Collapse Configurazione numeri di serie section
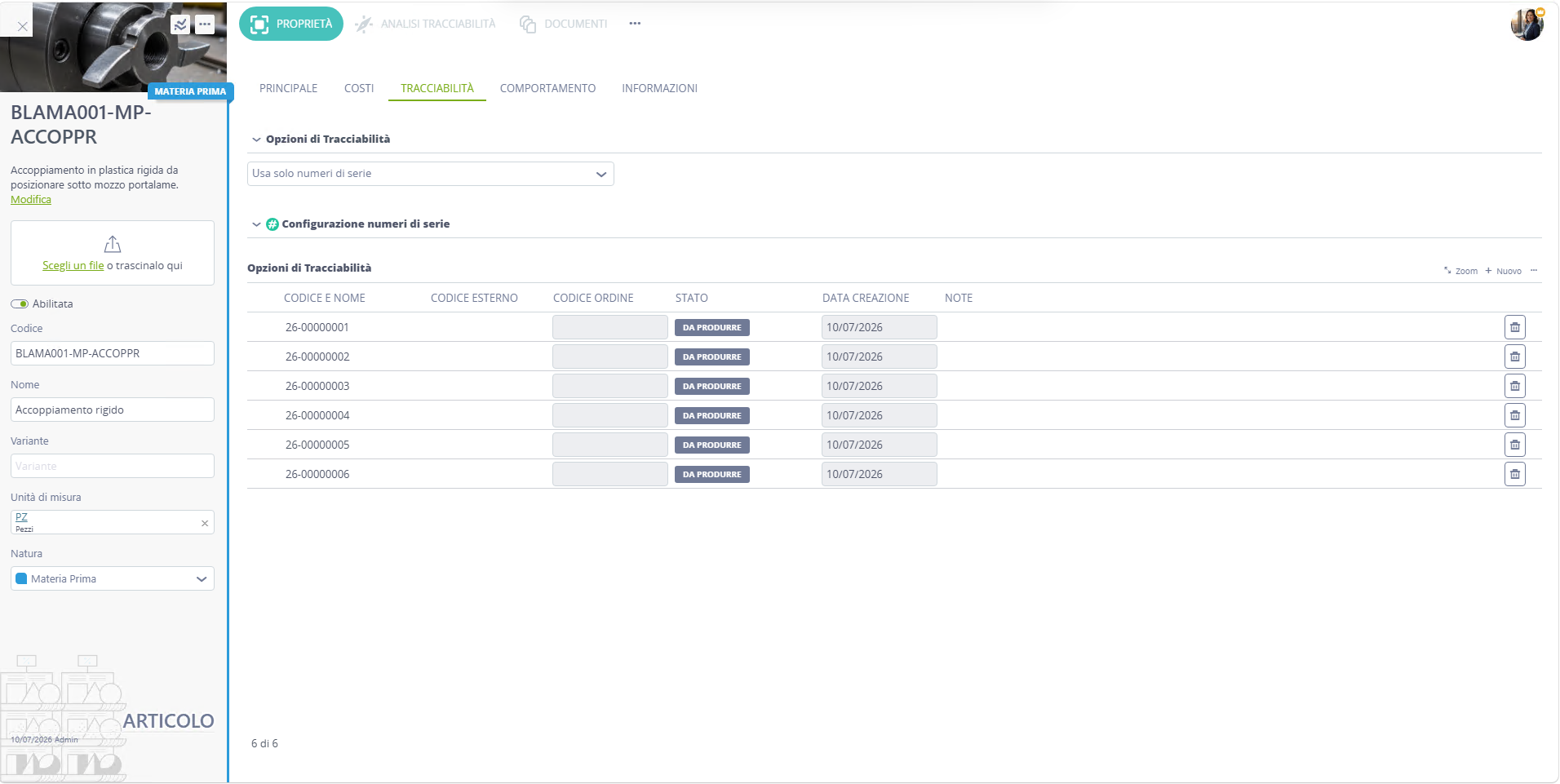 (x=256, y=224)
